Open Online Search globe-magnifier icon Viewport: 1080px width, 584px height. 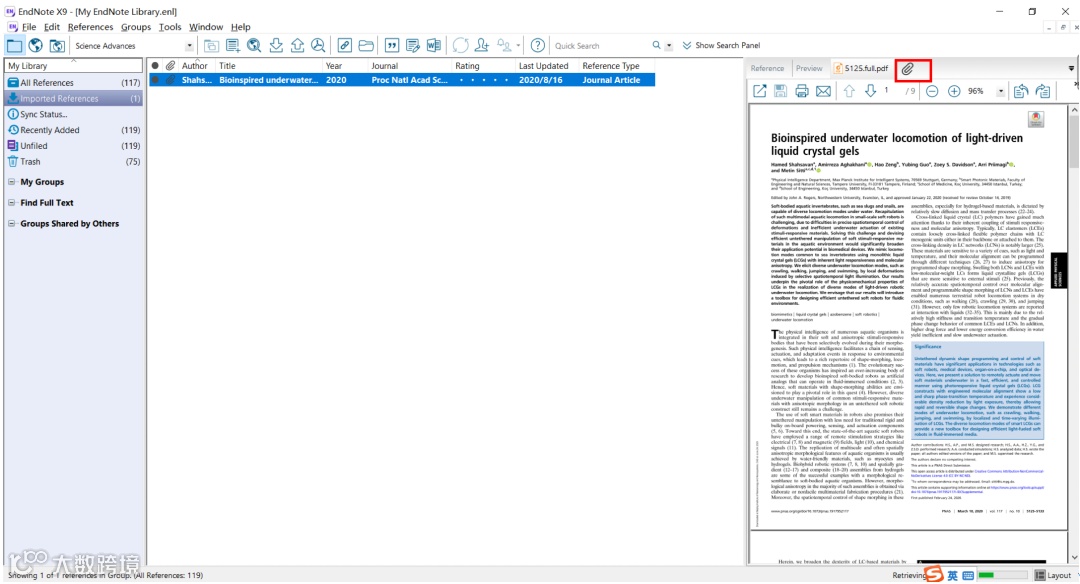(x=254, y=45)
